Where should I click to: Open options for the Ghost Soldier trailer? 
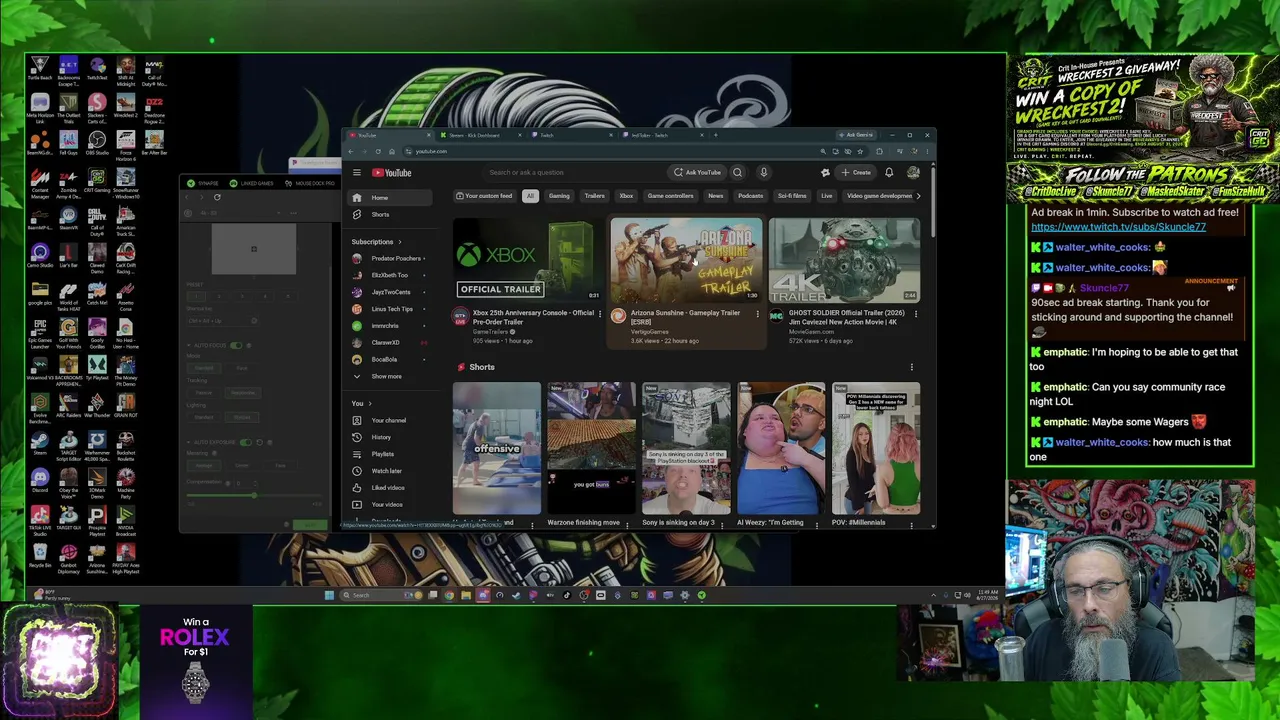click(915, 313)
